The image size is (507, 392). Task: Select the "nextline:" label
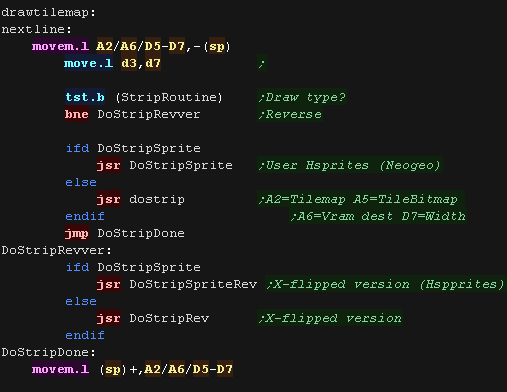[37, 29]
